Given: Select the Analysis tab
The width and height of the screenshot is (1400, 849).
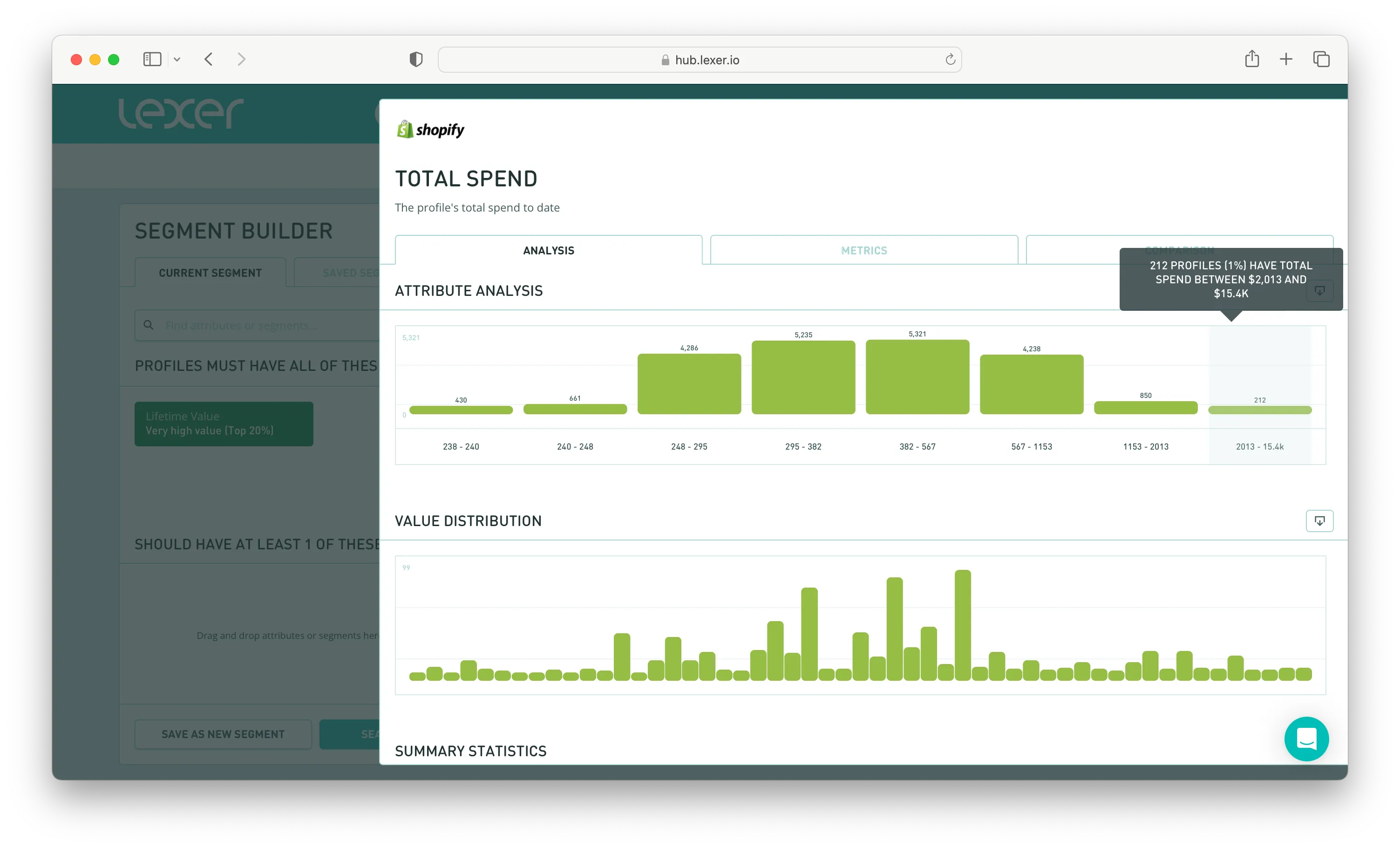Looking at the screenshot, I should coord(548,250).
